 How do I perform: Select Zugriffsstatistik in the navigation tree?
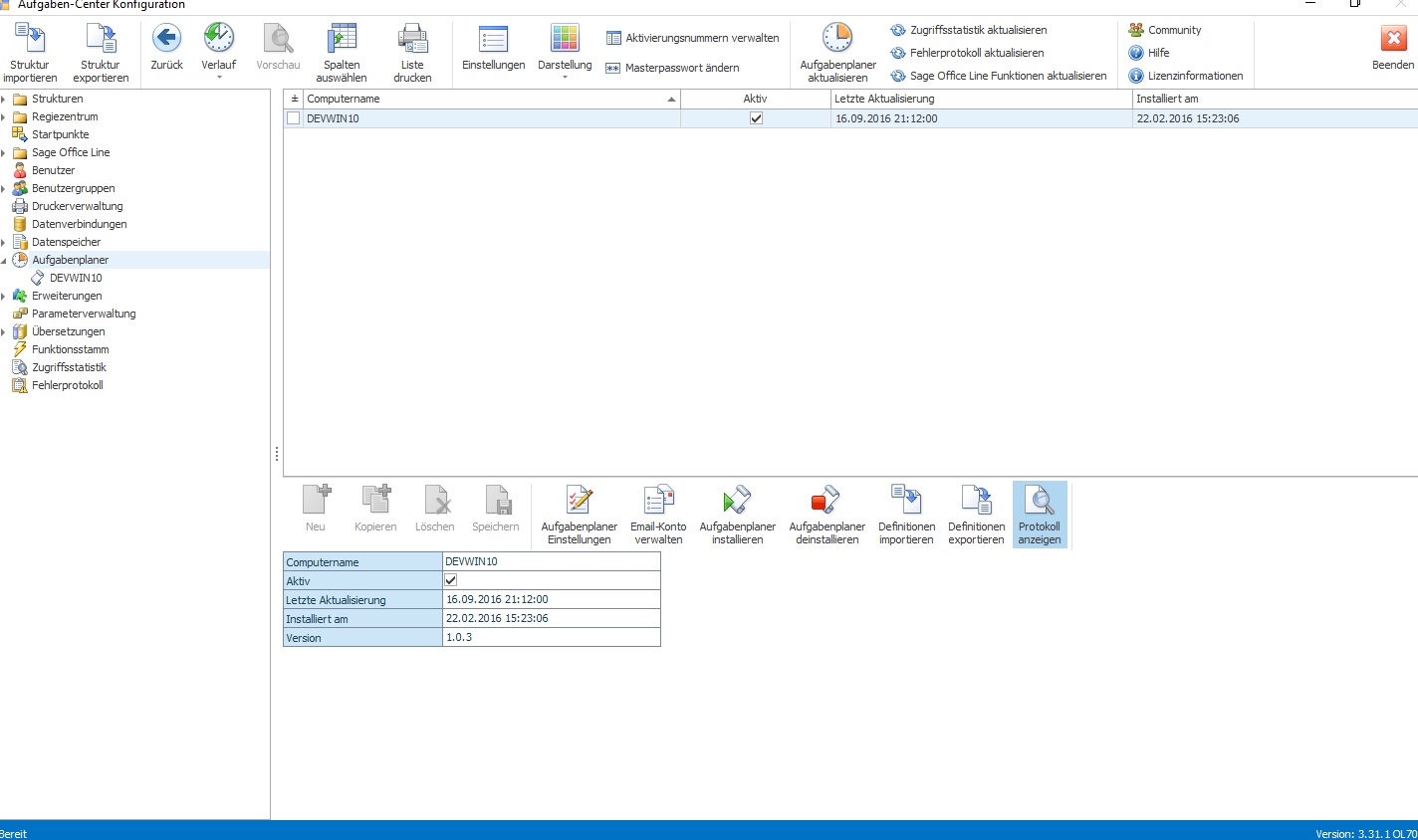coord(69,367)
